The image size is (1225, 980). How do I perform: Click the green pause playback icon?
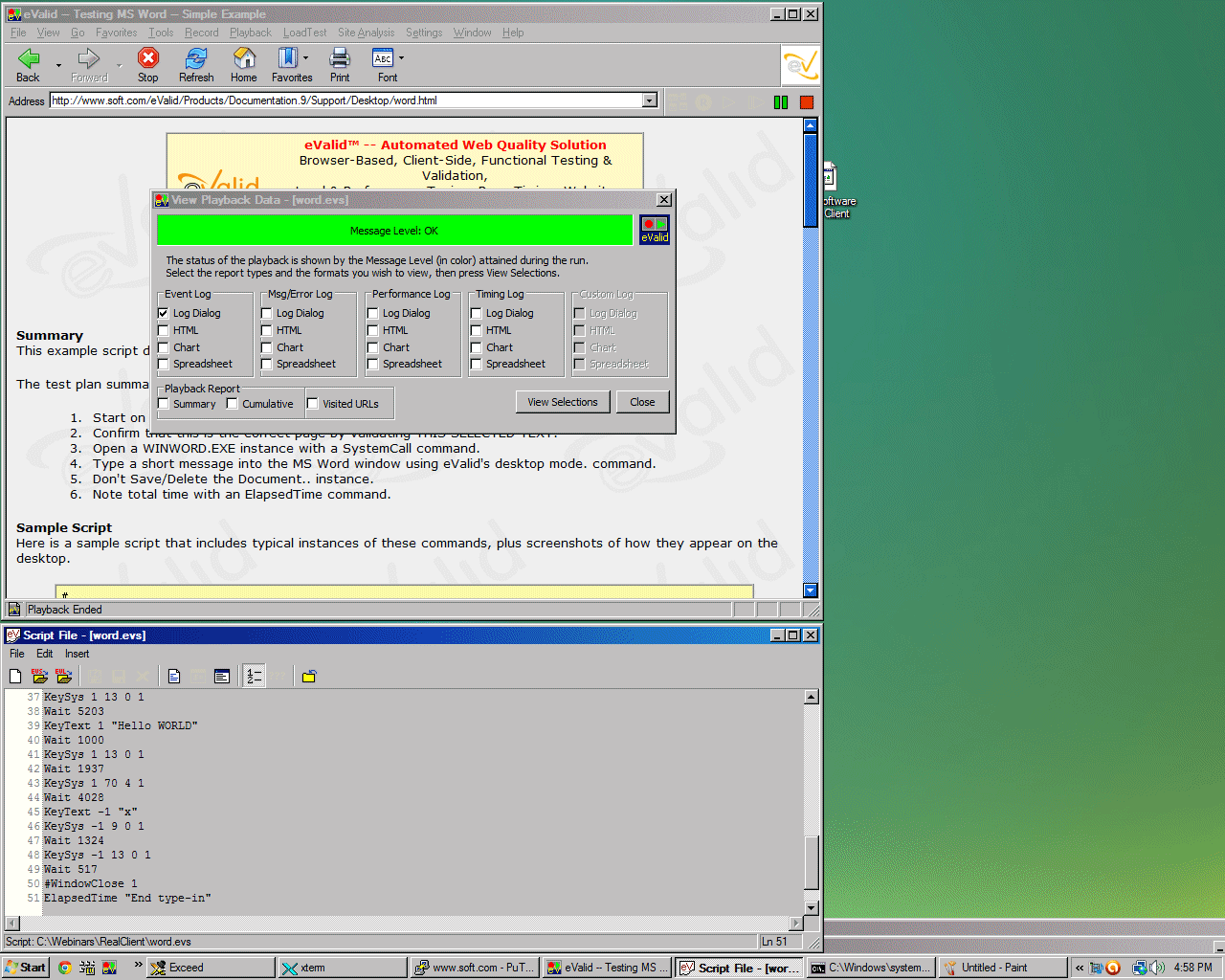click(x=781, y=102)
